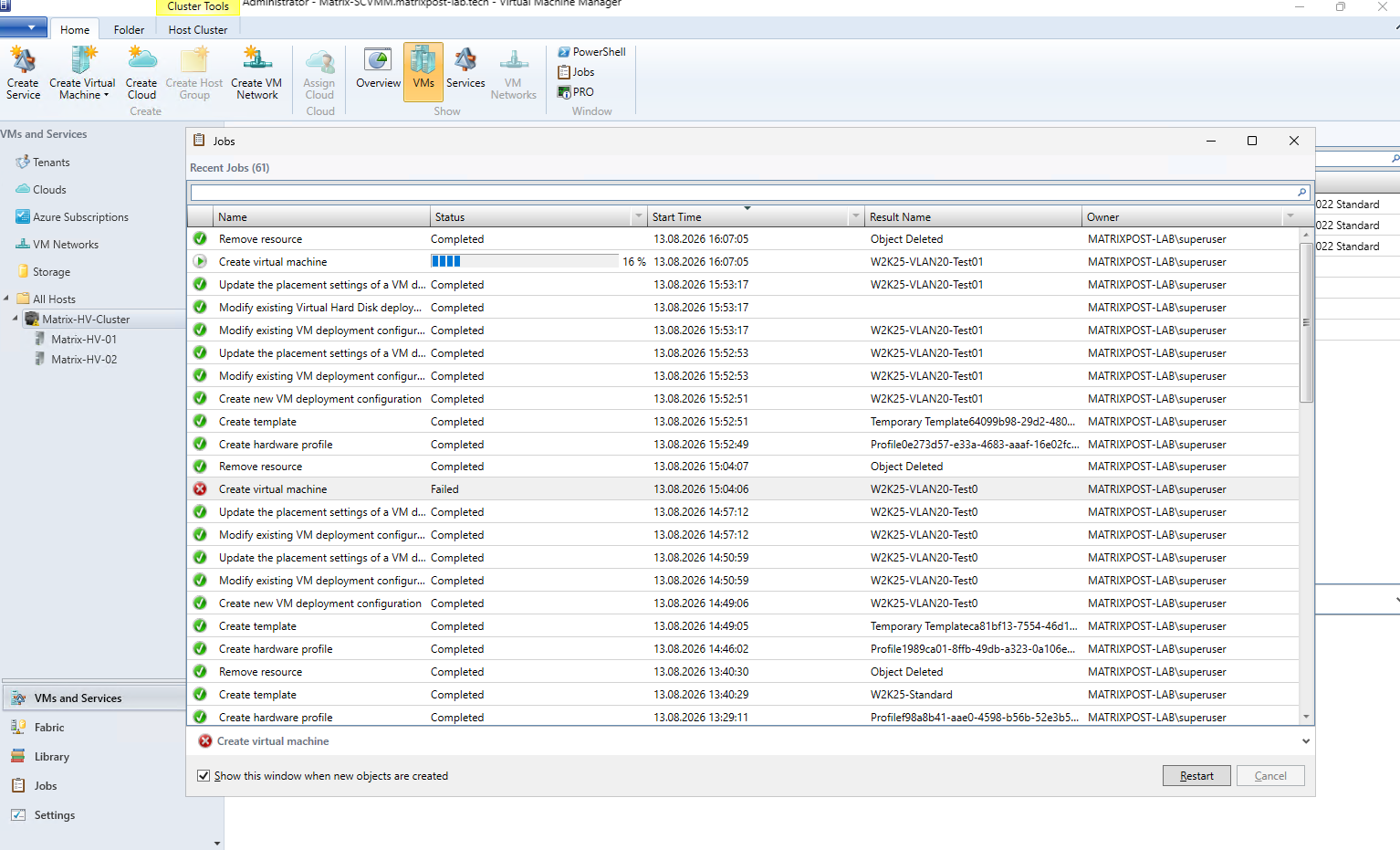The width and height of the screenshot is (1400, 850).
Task: Click the Cluster Tools contextual tab
Action: click(198, 7)
